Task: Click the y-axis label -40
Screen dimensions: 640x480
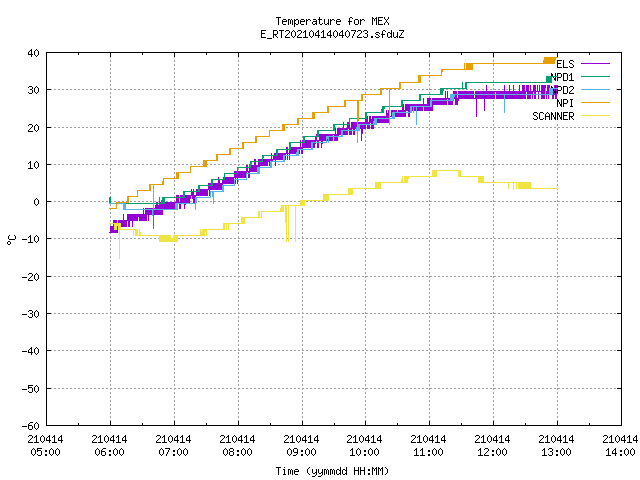Action: (x=31, y=351)
